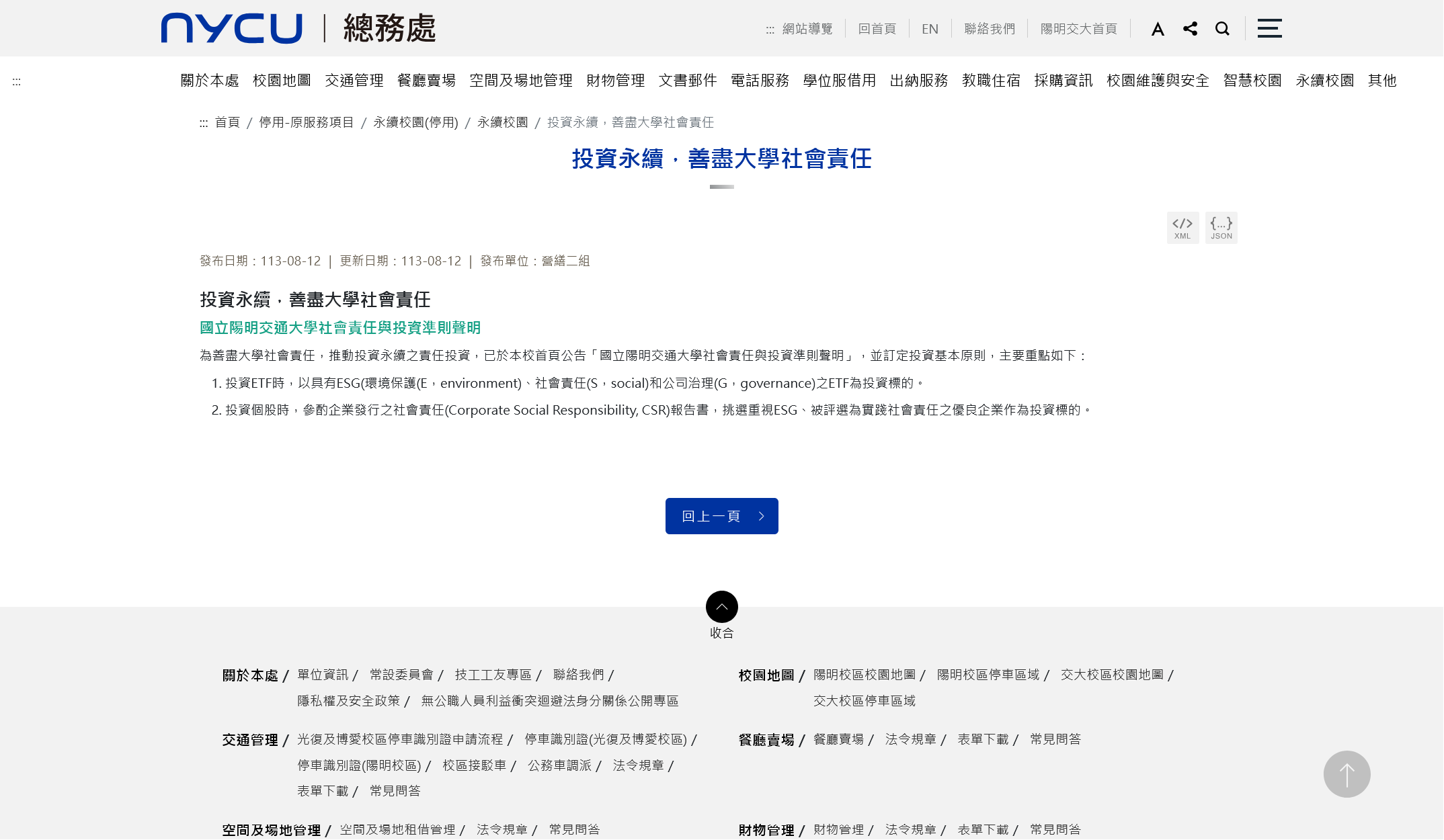This screenshot has height=840, width=1444.
Task: Open the hamburger menu icon
Action: pyautogui.click(x=1269, y=28)
